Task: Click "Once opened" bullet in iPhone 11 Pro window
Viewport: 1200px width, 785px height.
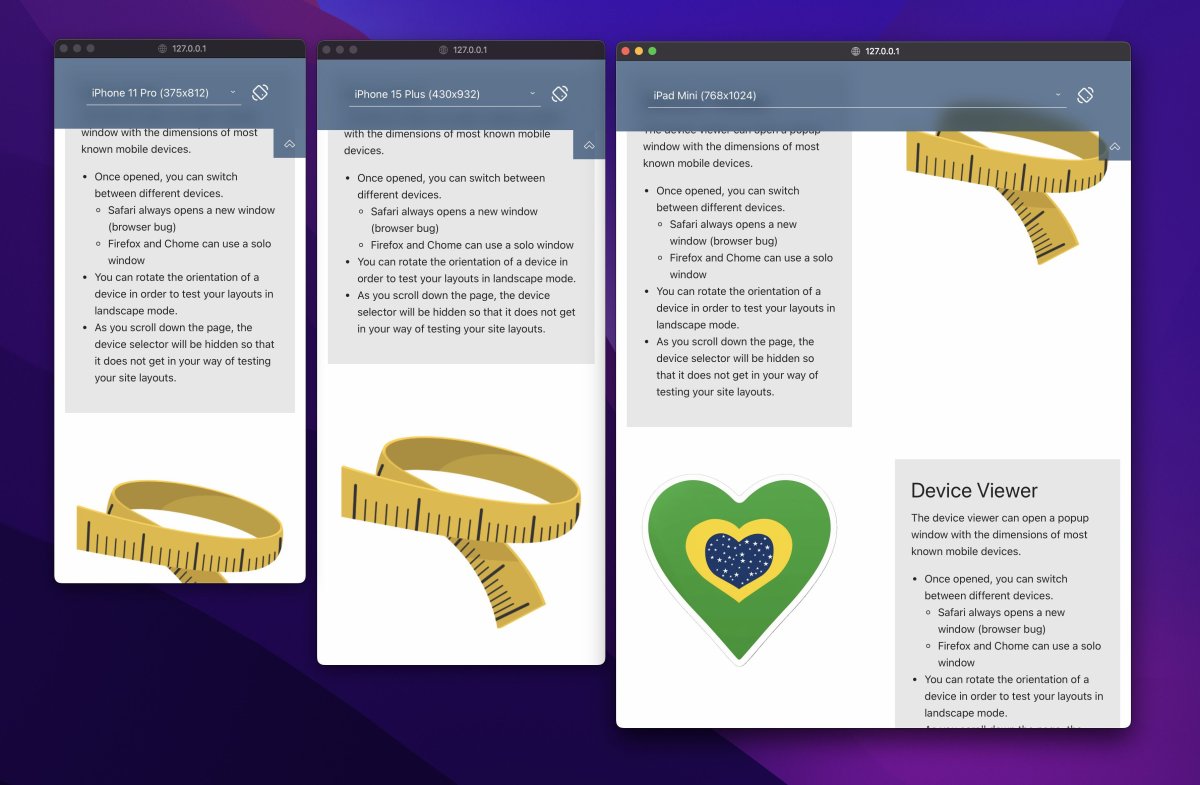Action: 166,185
